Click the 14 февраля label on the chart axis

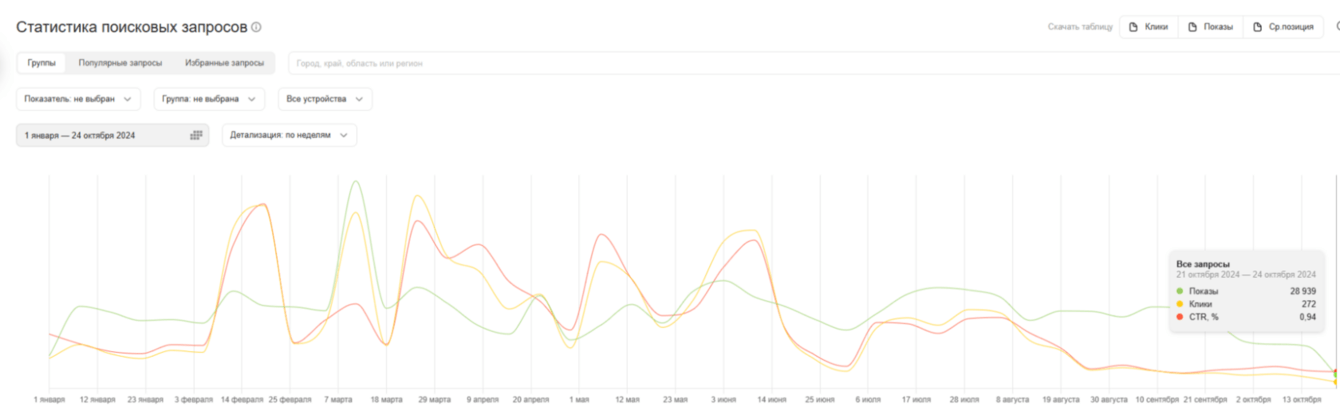pyautogui.click(x=241, y=400)
